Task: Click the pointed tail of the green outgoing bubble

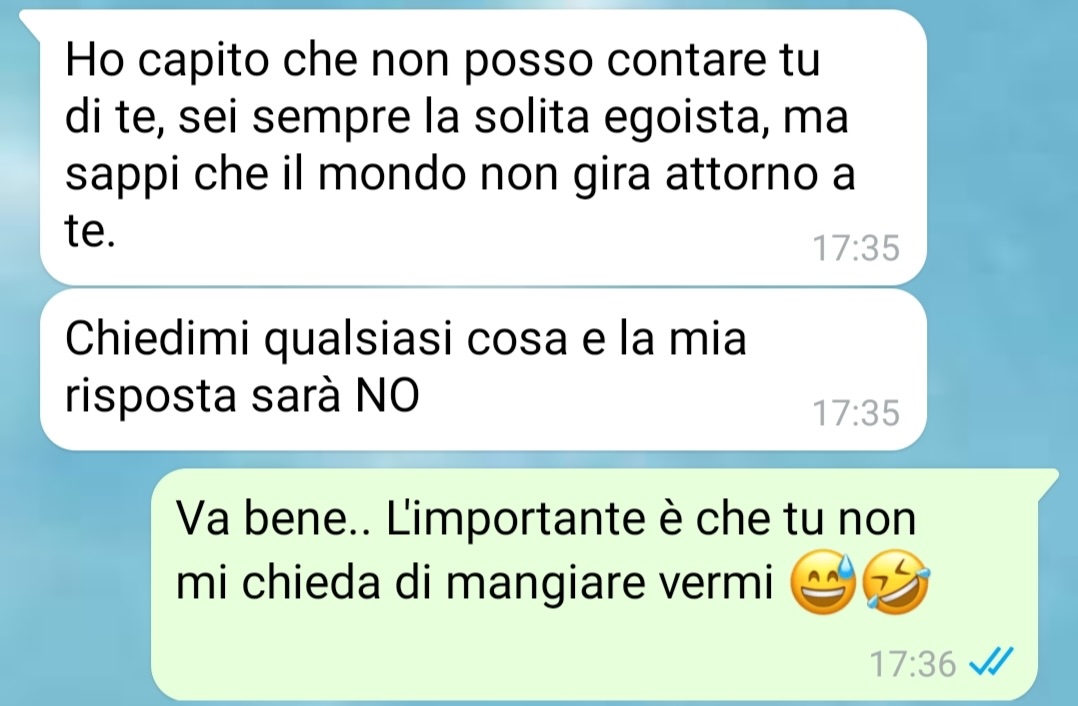Action: (1048, 480)
